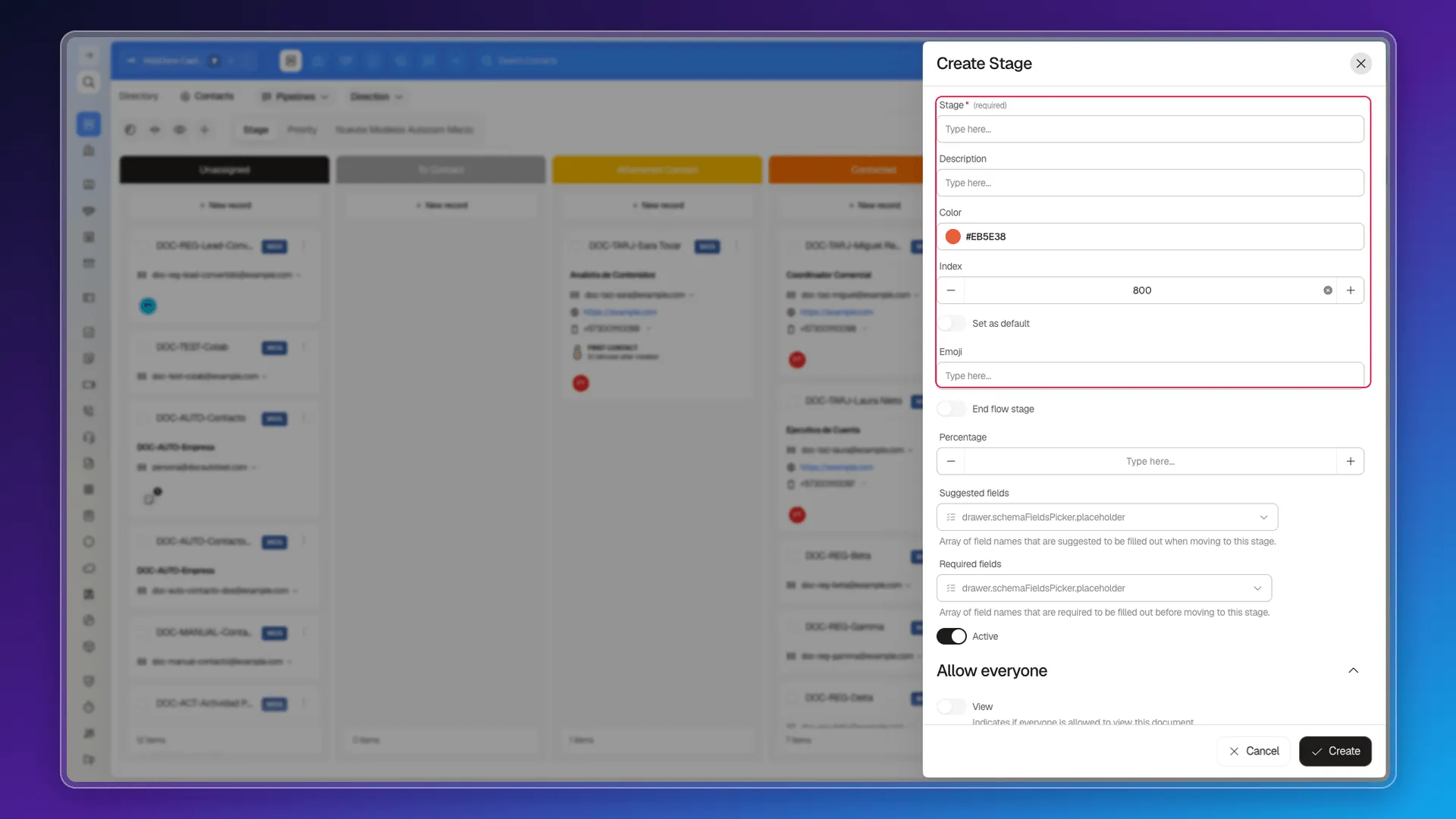Decrease the Percentage with minus button
1456x819 pixels.
coord(950,461)
